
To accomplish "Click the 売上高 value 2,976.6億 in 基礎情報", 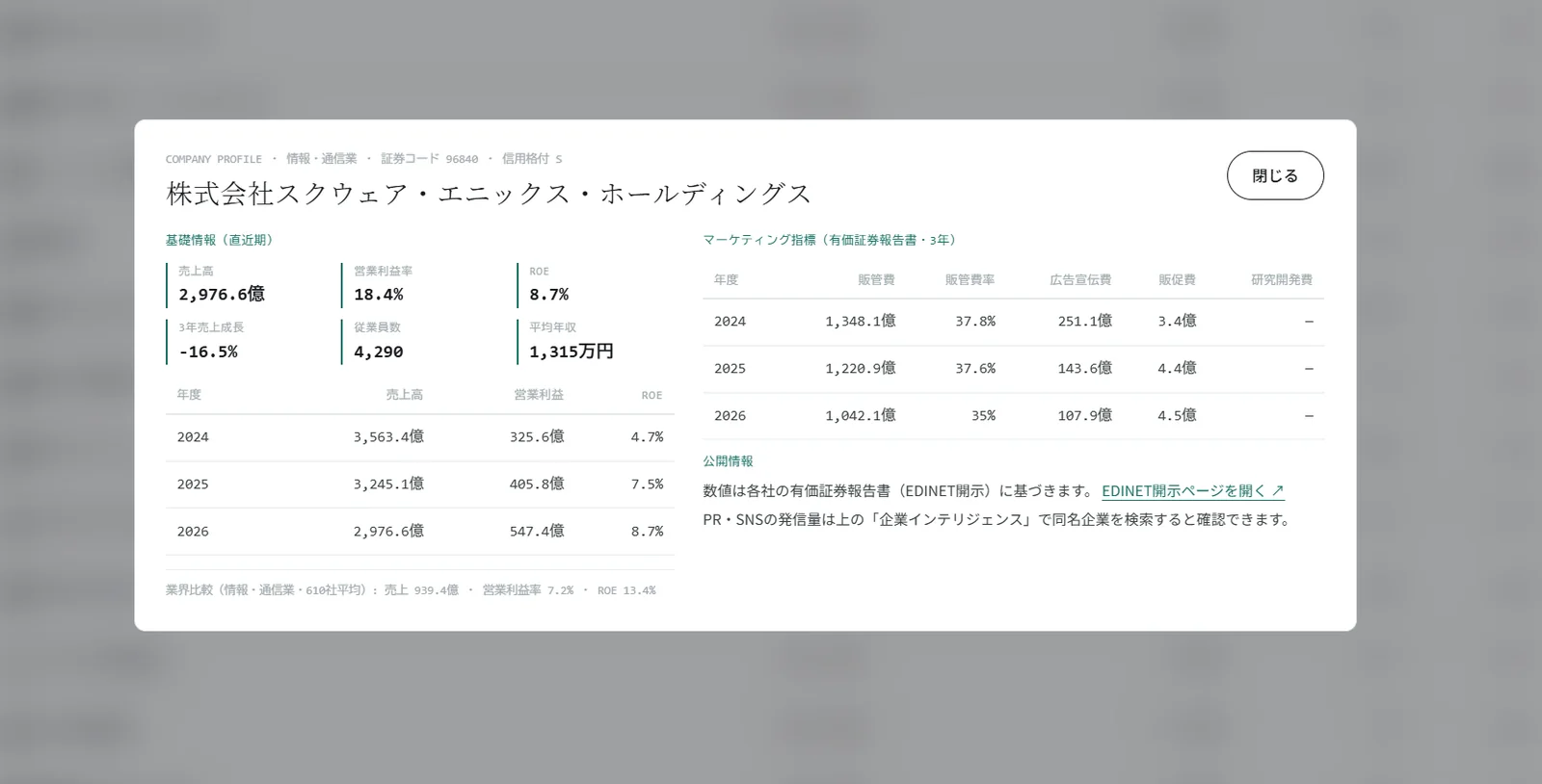I will pos(222,294).
